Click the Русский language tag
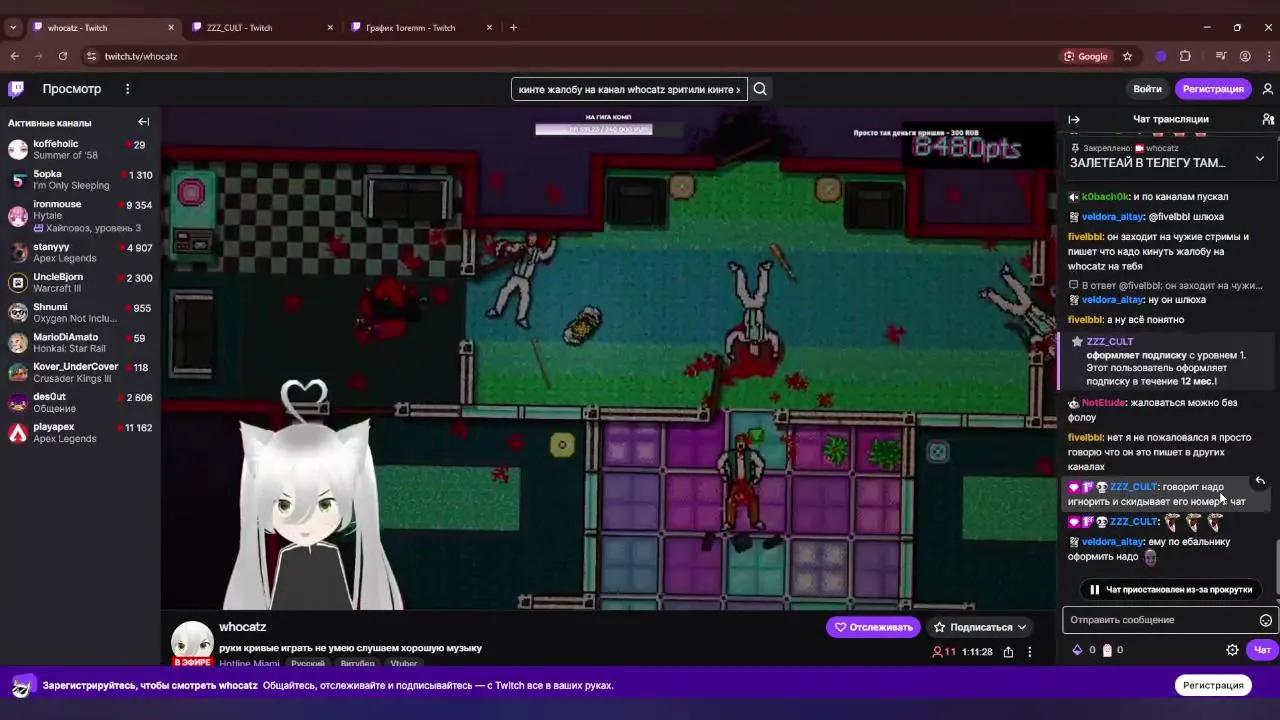Screen dimensions: 1280x720 pos(308,663)
